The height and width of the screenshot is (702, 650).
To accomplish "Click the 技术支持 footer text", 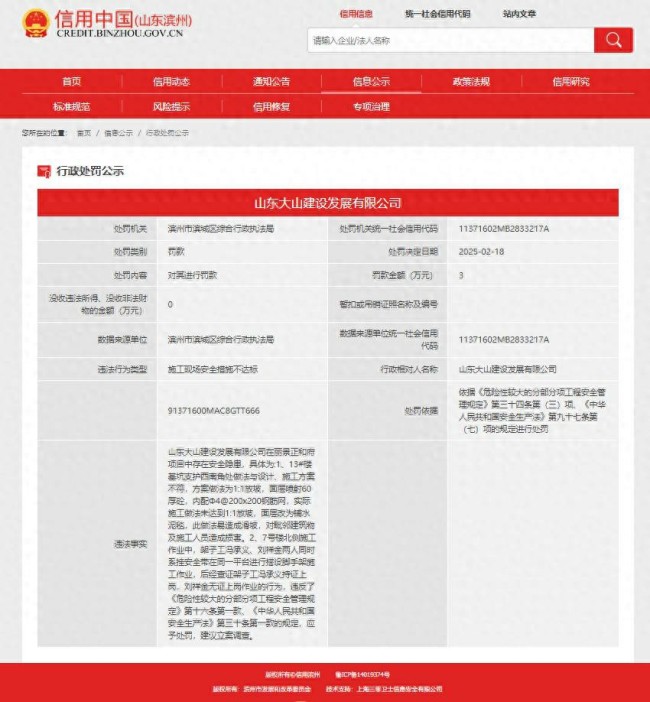I will click(384, 689).
